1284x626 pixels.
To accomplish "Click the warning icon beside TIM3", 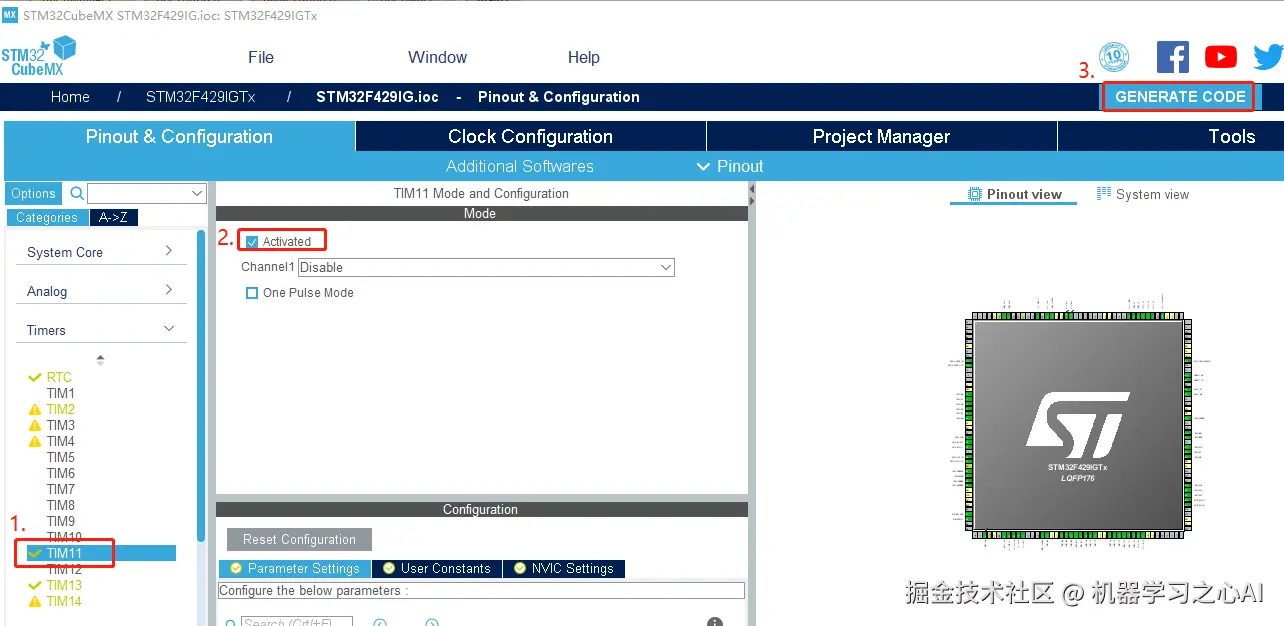I will point(35,425).
